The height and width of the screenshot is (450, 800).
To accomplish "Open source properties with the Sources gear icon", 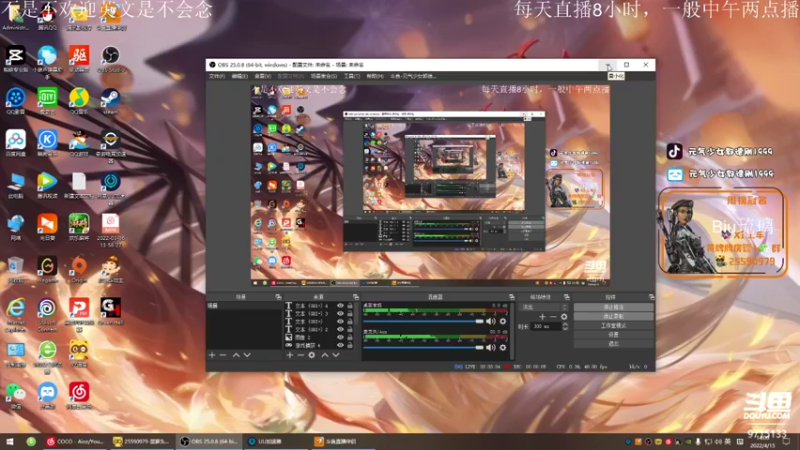I will pos(312,355).
